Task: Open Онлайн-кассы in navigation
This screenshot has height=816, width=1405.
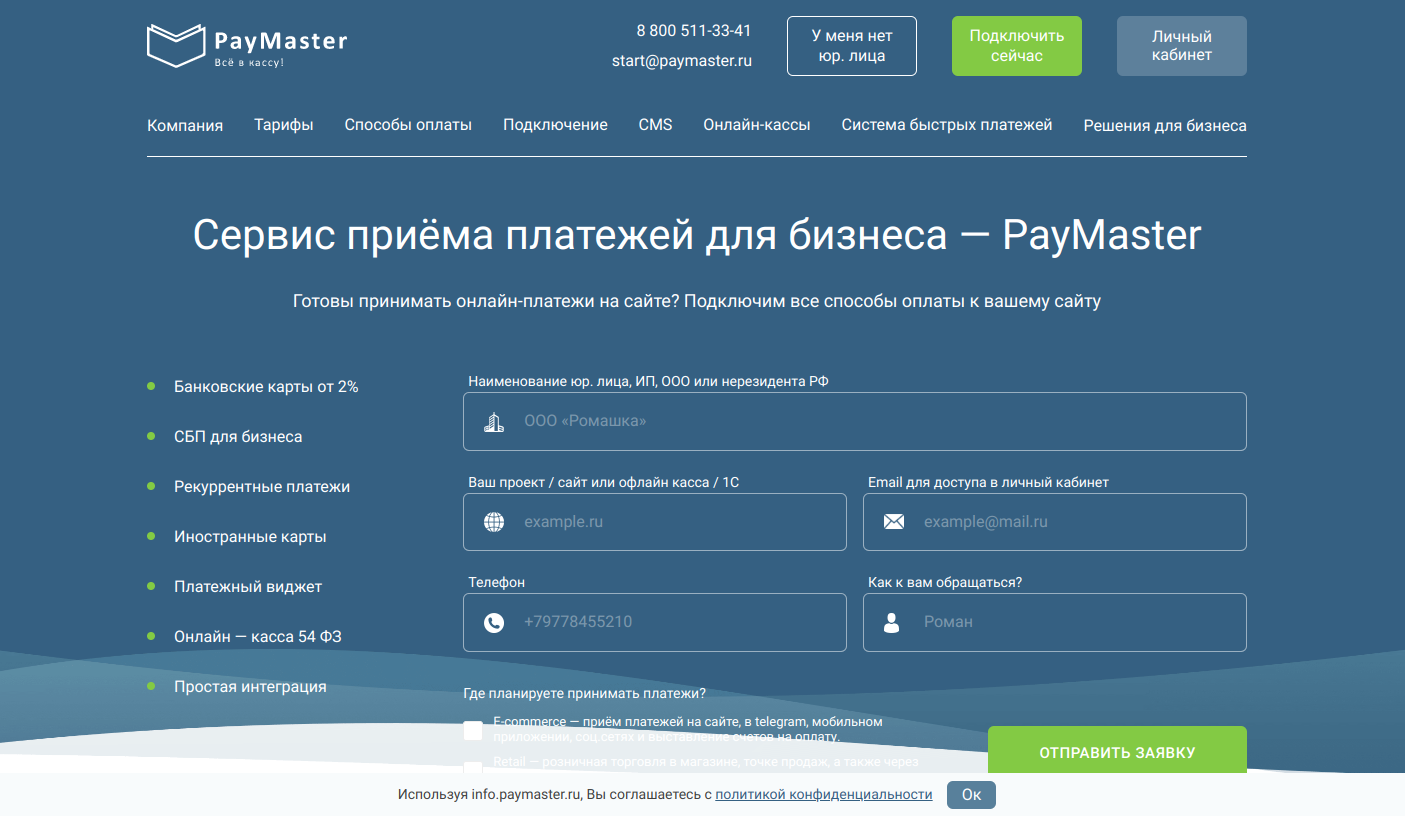Action: click(x=757, y=125)
